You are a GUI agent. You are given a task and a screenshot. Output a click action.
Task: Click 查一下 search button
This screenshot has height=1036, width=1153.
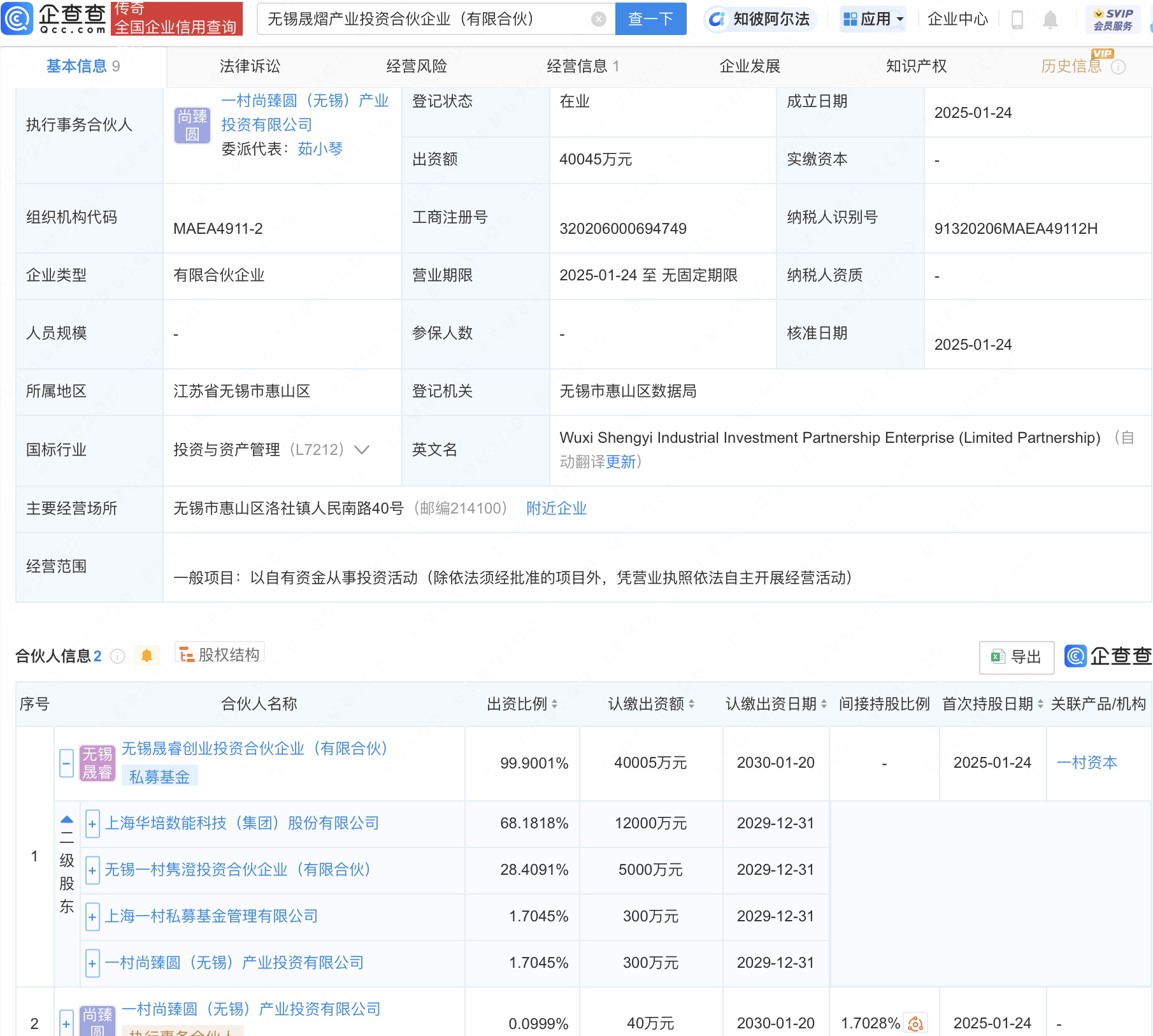pyautogui.click(x=650, y=19)
